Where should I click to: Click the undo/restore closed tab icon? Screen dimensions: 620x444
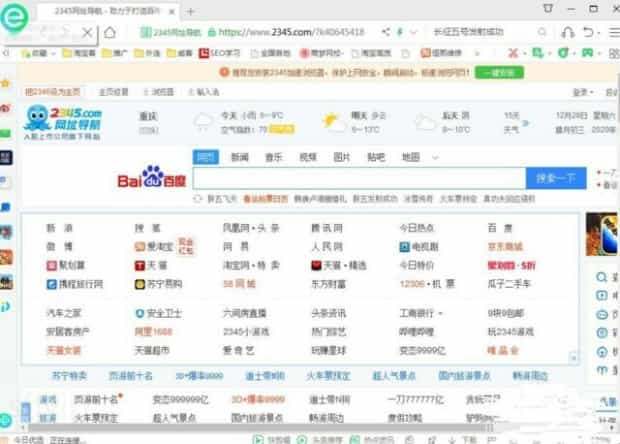point(588,32)
